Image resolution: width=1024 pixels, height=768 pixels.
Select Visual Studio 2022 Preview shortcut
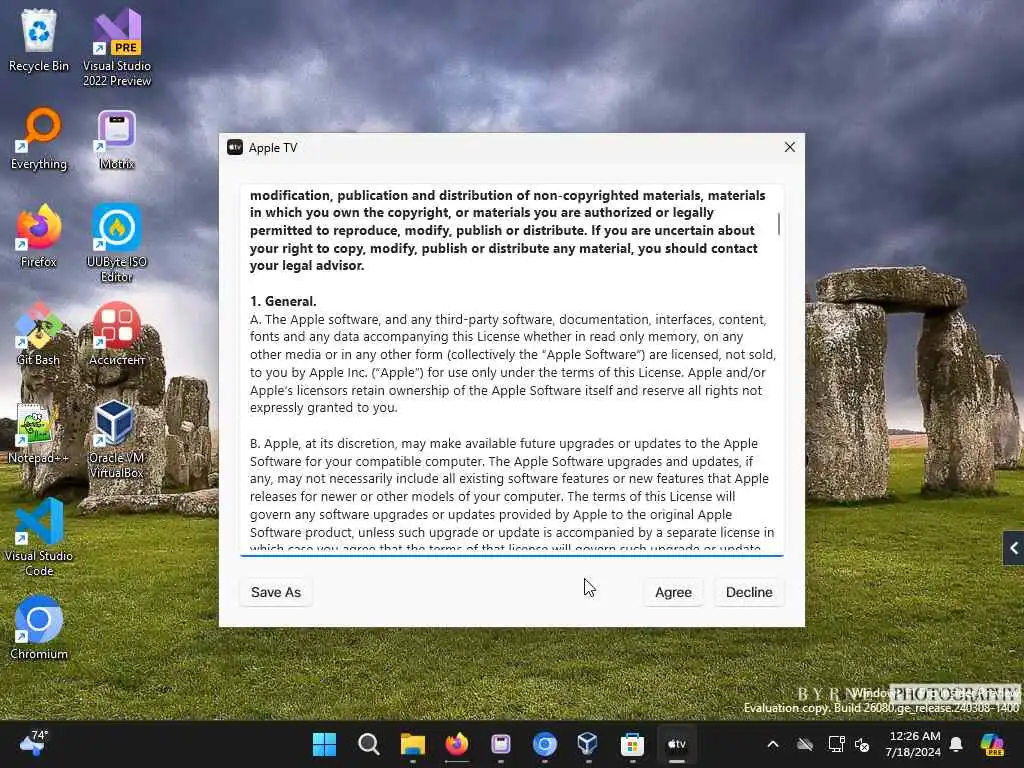pos(117,47)
